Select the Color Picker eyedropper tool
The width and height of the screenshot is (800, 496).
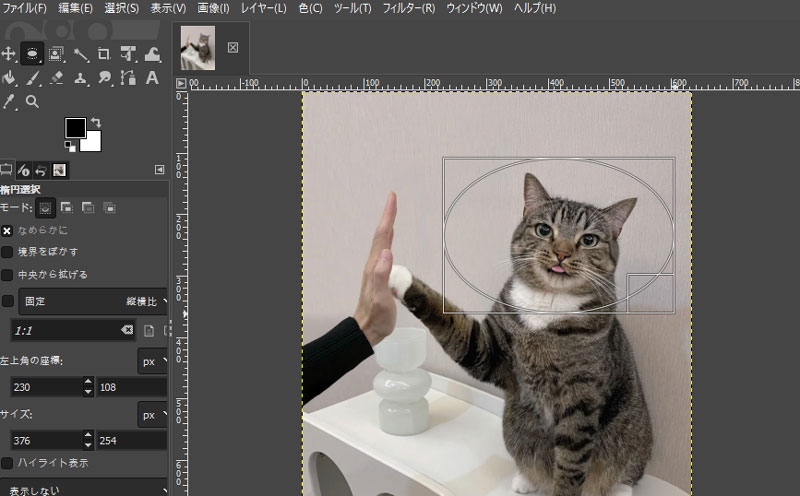coord(8,102)
